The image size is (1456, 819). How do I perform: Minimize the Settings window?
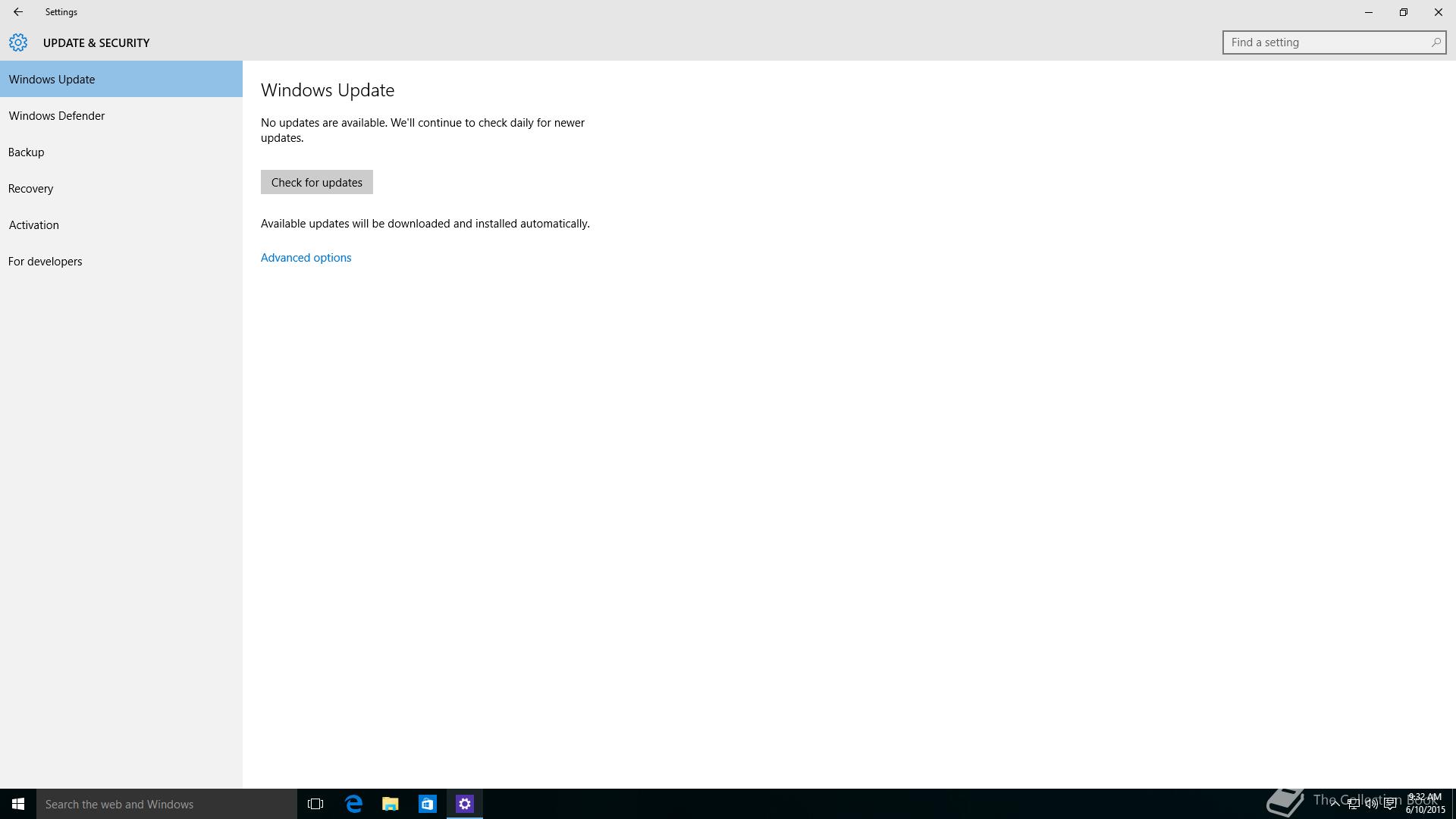[x=1369, y=12]
